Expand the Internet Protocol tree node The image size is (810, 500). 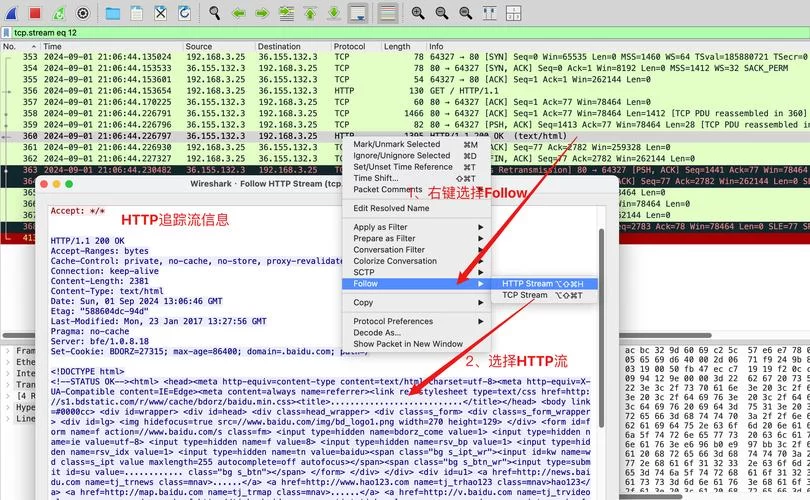coord(8,373)
